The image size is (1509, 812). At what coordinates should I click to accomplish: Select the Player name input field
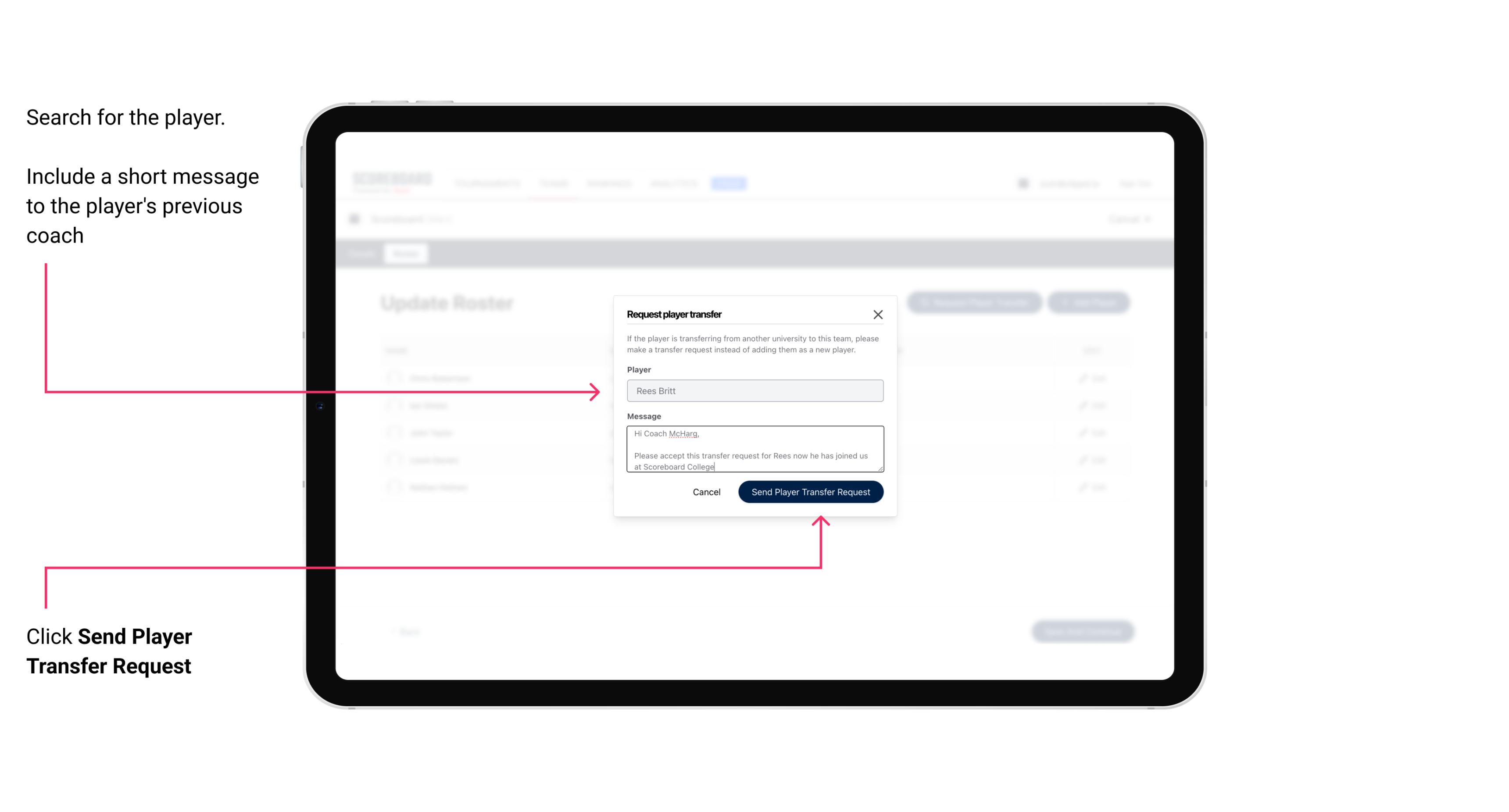click(753, 390)
